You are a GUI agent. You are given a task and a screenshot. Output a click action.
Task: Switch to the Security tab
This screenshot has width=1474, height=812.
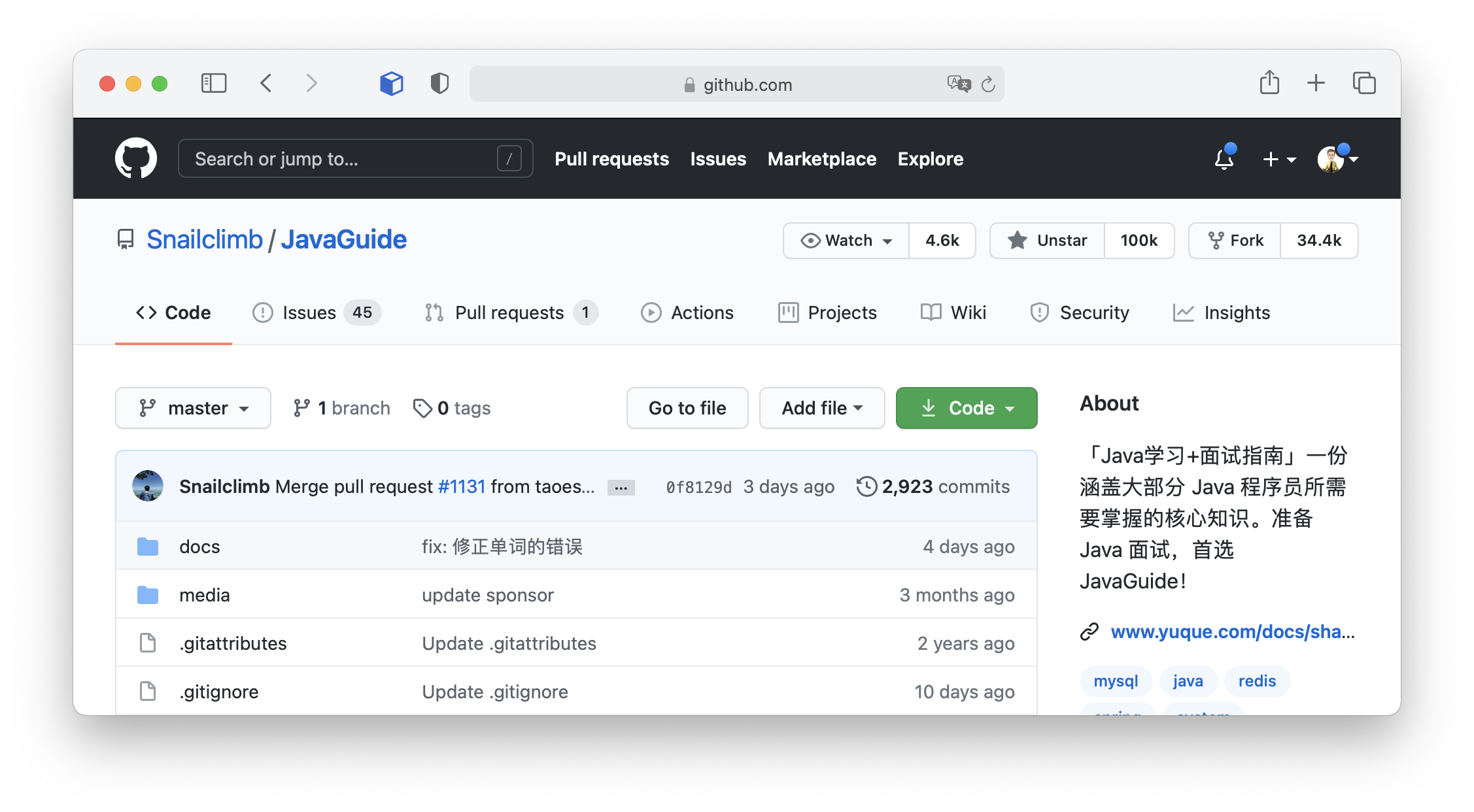pyautogui.click(x=1080, y=313)
